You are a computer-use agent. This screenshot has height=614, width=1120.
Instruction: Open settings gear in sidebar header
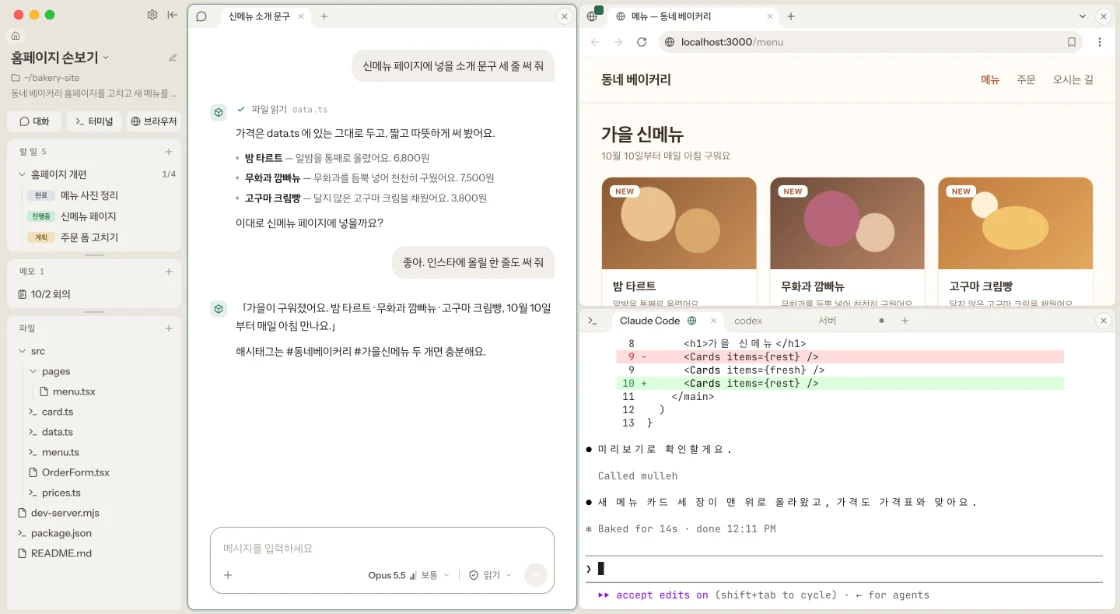[x=152, y=14]
